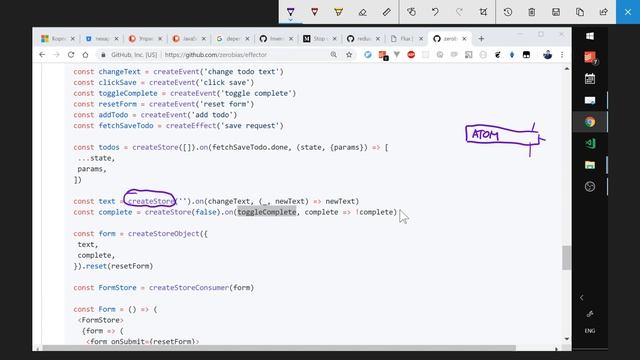Redo the ink stroke
Image resolution: width=640 pixels, height=360 pixels.
coord(459,12)
